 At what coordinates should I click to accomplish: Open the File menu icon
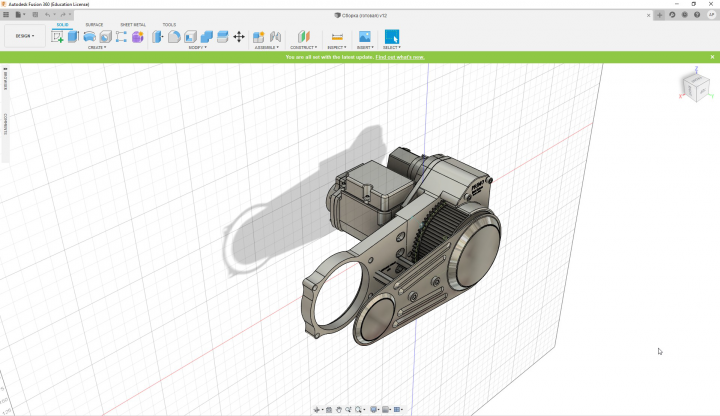[18, 15]
